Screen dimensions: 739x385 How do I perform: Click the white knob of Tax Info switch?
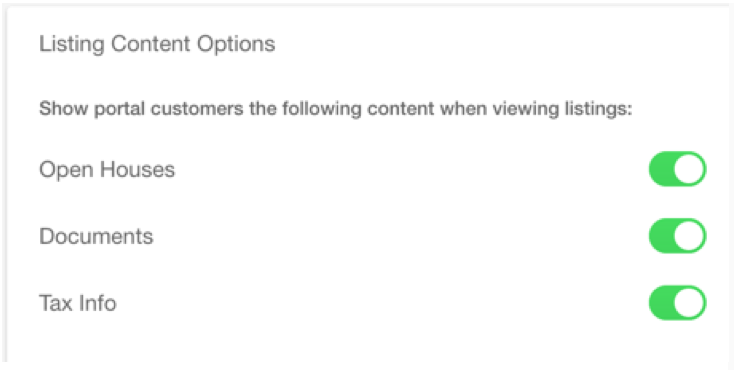tap(689, 303)
